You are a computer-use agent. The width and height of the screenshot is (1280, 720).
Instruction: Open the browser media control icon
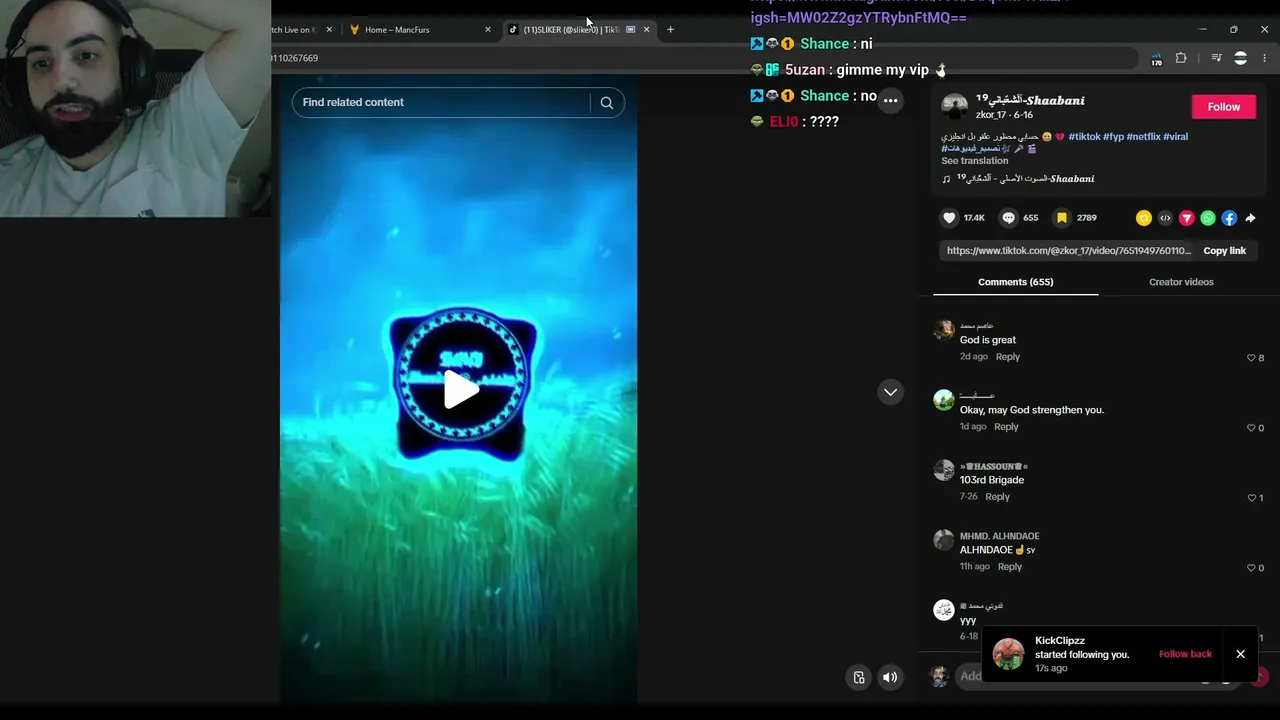point(1216,58)
